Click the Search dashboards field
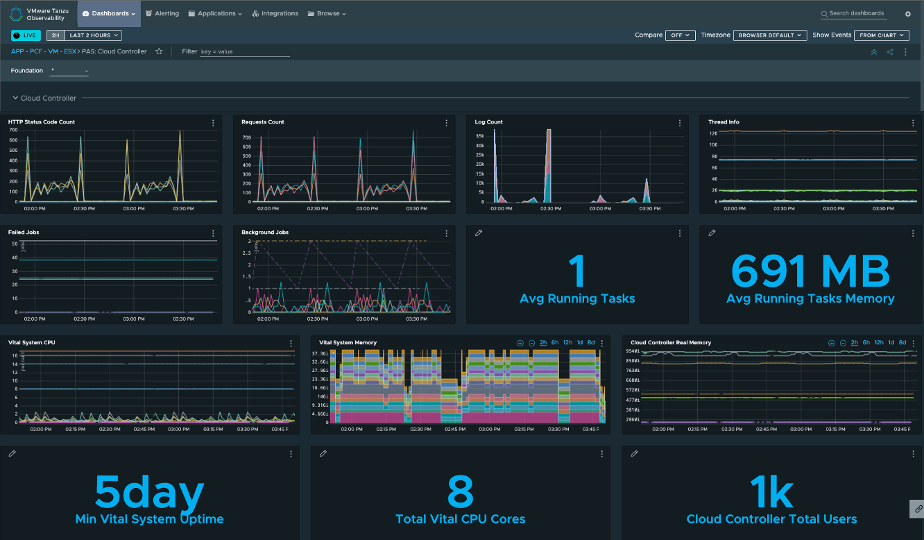Screen dimensions: 924x540 tap(856, 14)
